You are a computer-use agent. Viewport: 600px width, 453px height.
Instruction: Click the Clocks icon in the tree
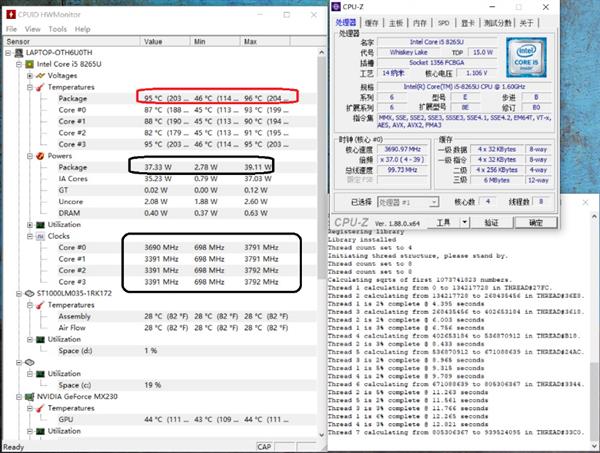pyautogui.click(x=40, y=236)
